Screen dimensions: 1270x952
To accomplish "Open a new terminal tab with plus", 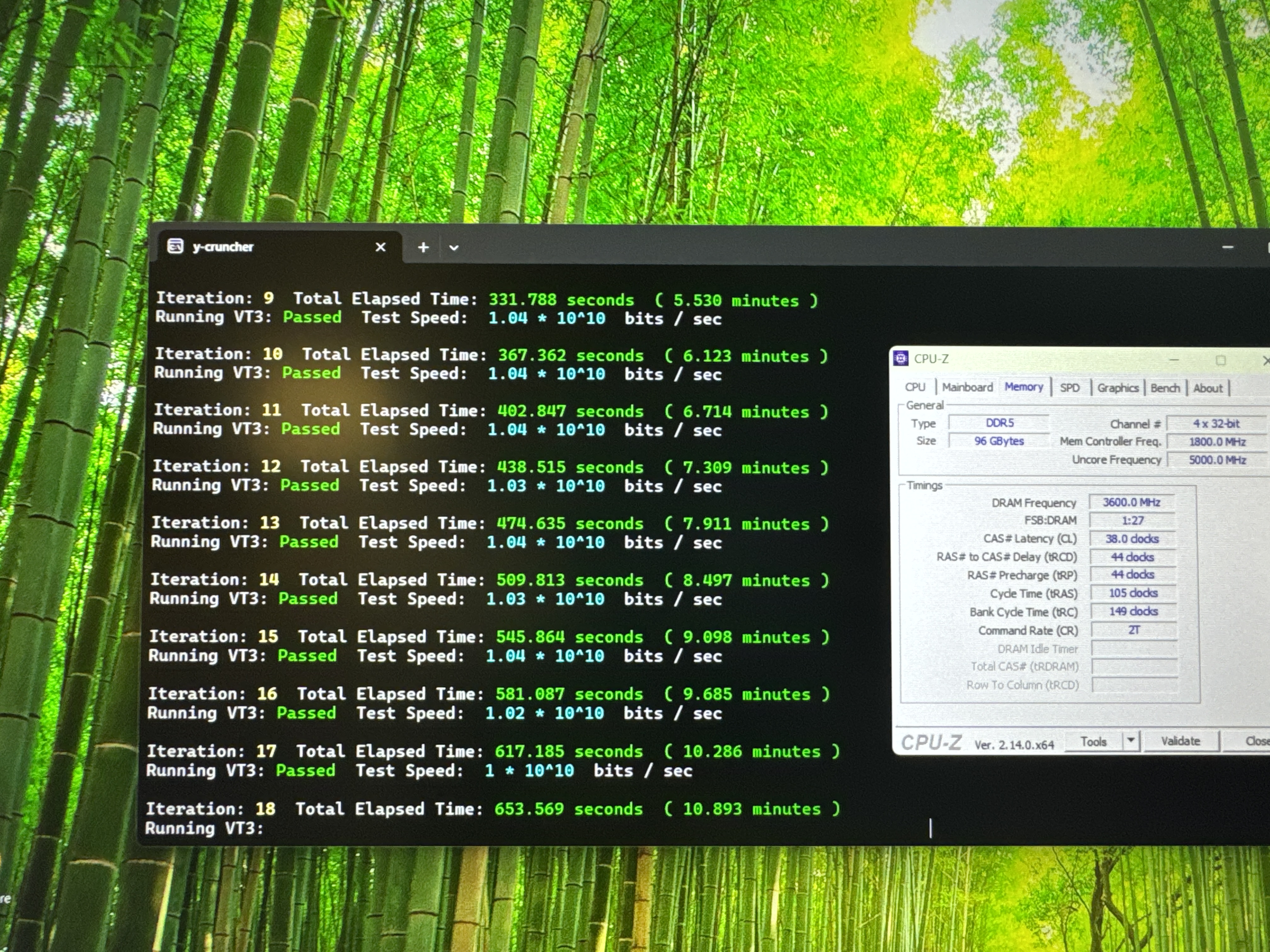I will click(x=423, y=247).
